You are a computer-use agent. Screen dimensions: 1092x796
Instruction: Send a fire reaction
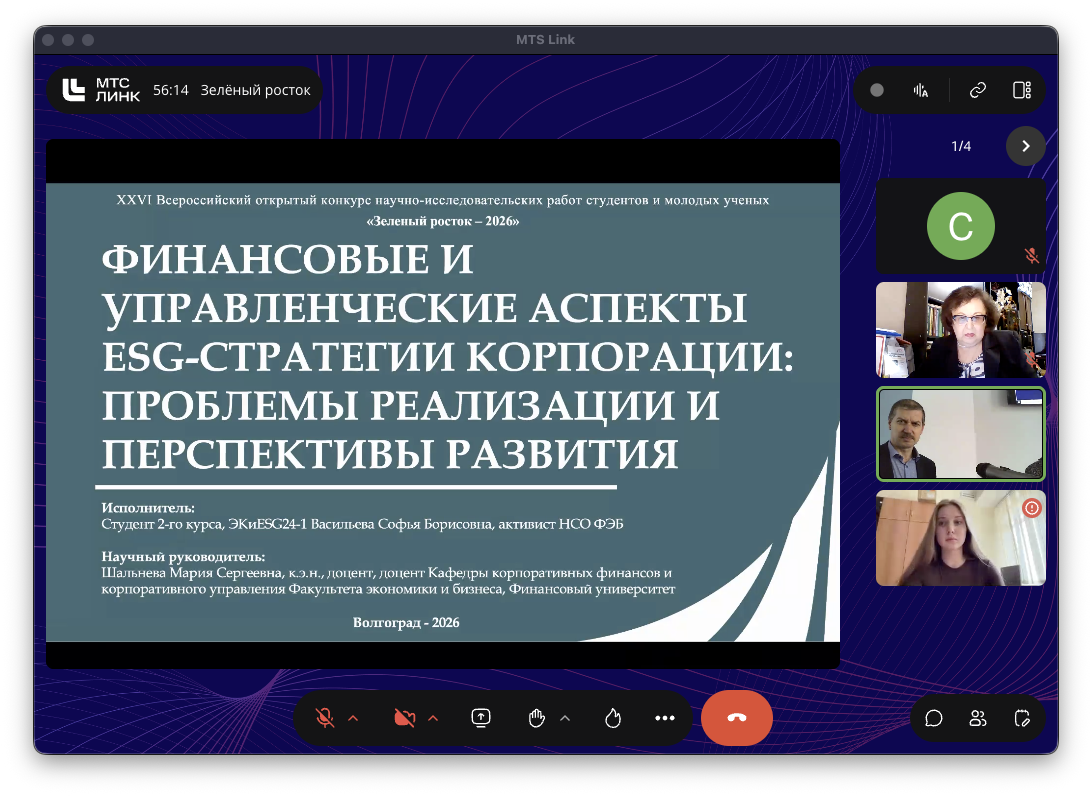click(x=613, y=718)
